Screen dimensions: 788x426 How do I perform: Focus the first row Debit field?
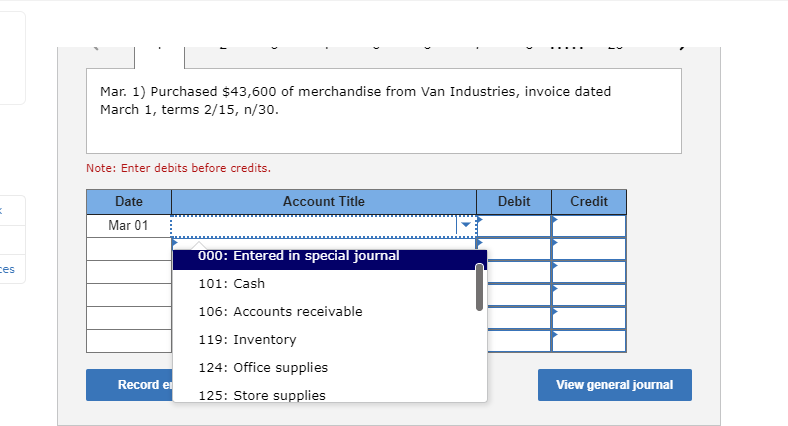coord(514,226)
